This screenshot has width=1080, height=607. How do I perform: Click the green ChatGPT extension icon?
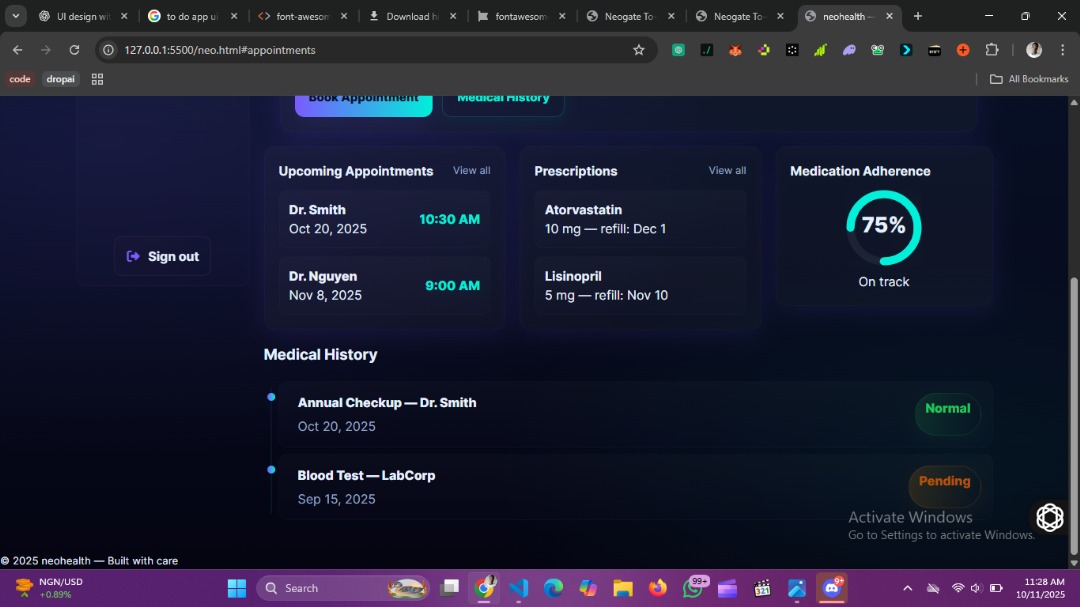(678, 50)
